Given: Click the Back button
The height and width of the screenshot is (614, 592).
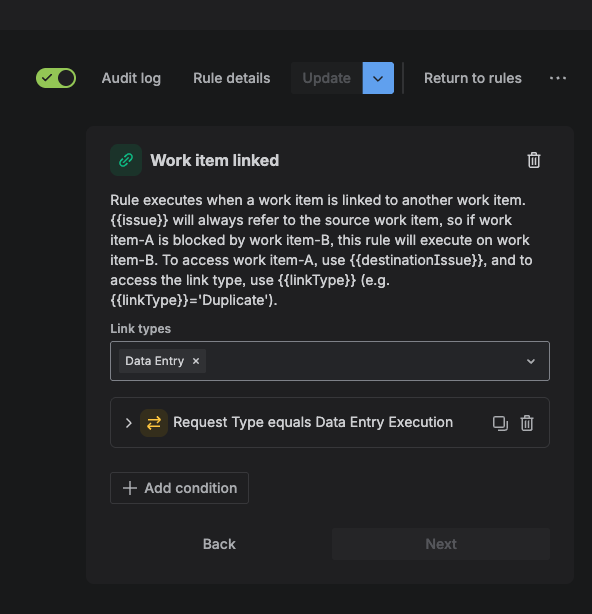Looking at the screenshot, I should click(219, 544).
